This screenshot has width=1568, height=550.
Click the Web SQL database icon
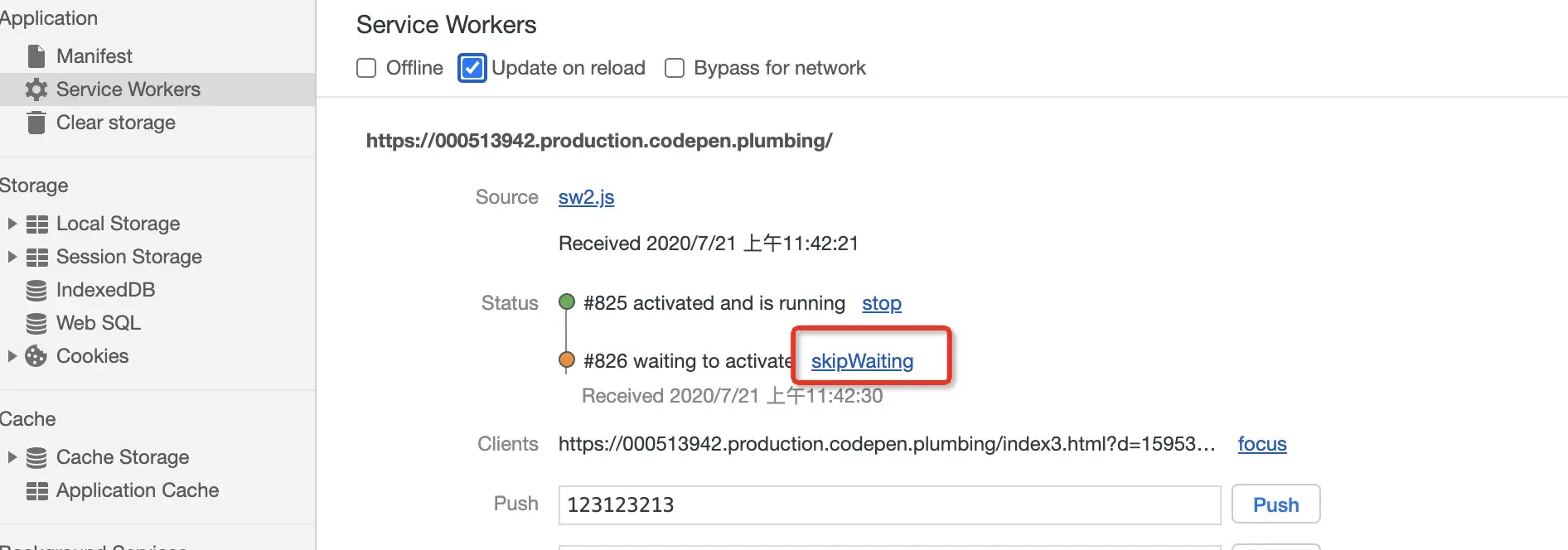(x=36, y=323)
